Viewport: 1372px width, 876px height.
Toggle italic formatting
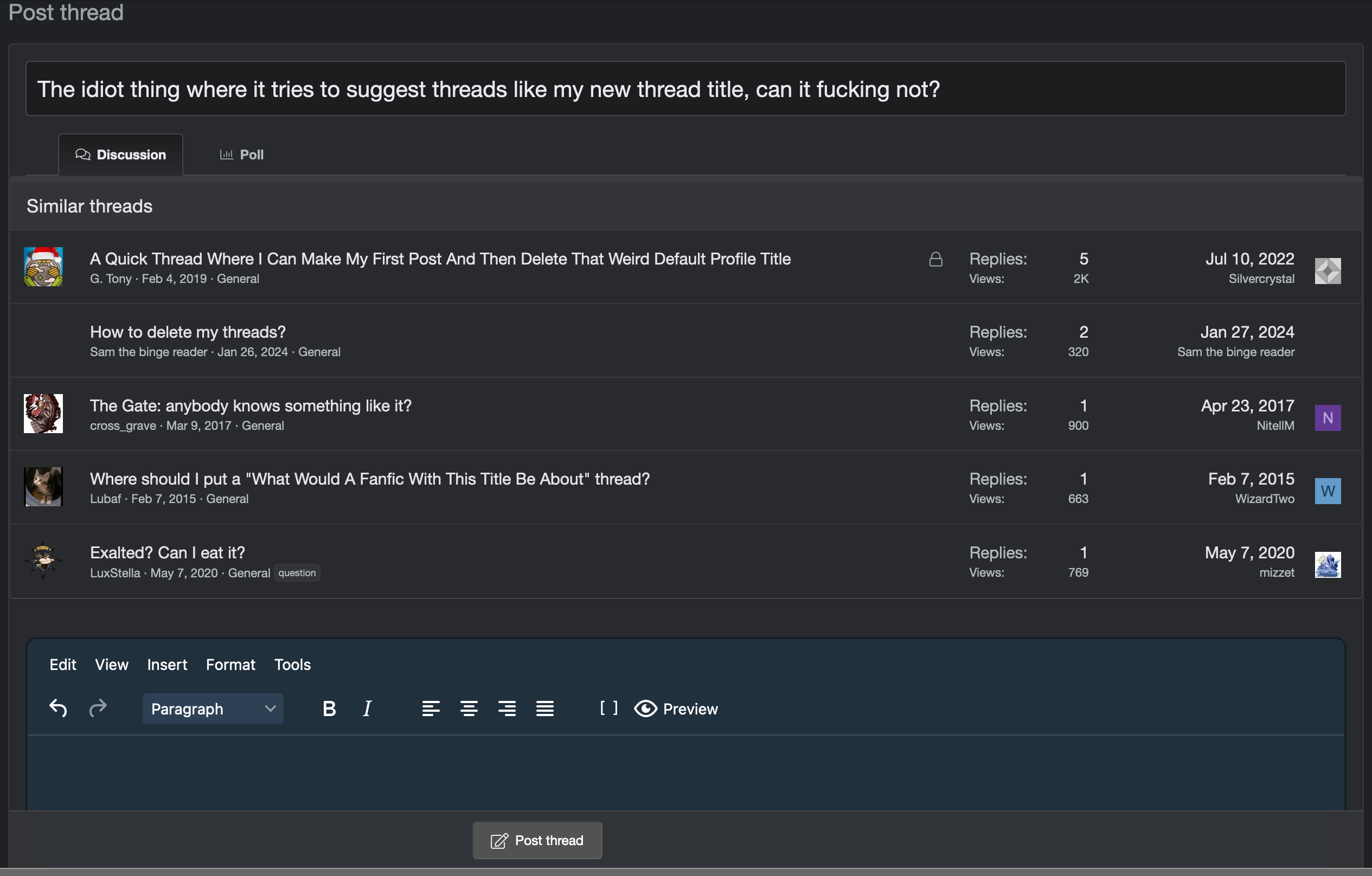tap(368, 708)
